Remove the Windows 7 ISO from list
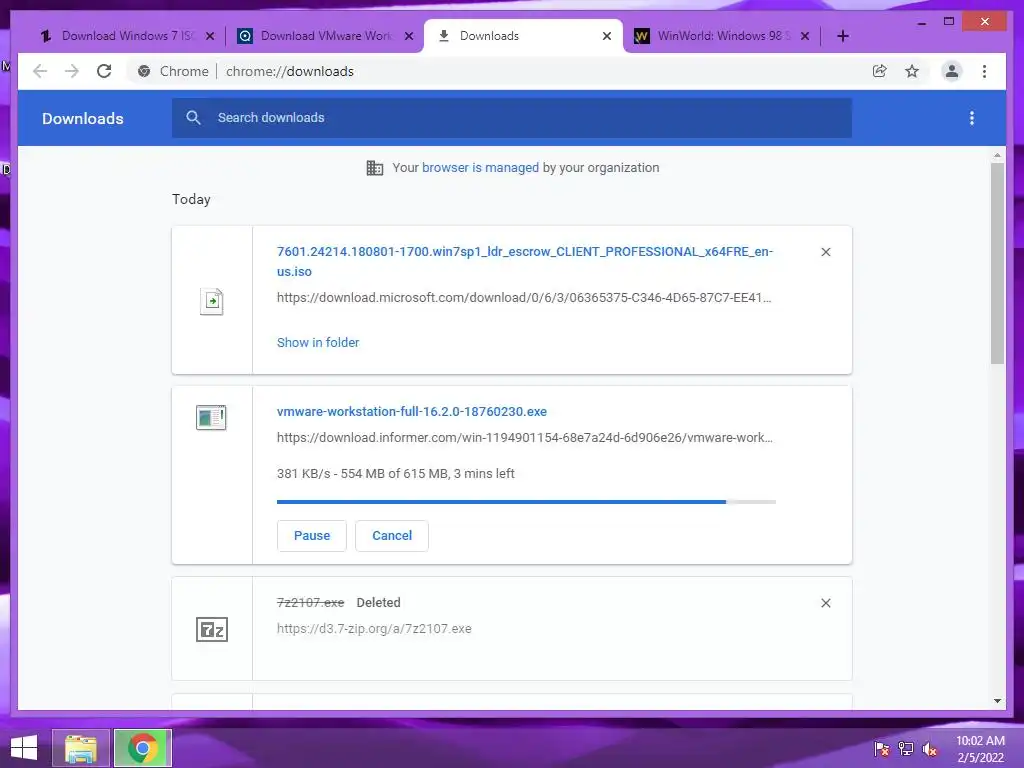 point(825,252)
